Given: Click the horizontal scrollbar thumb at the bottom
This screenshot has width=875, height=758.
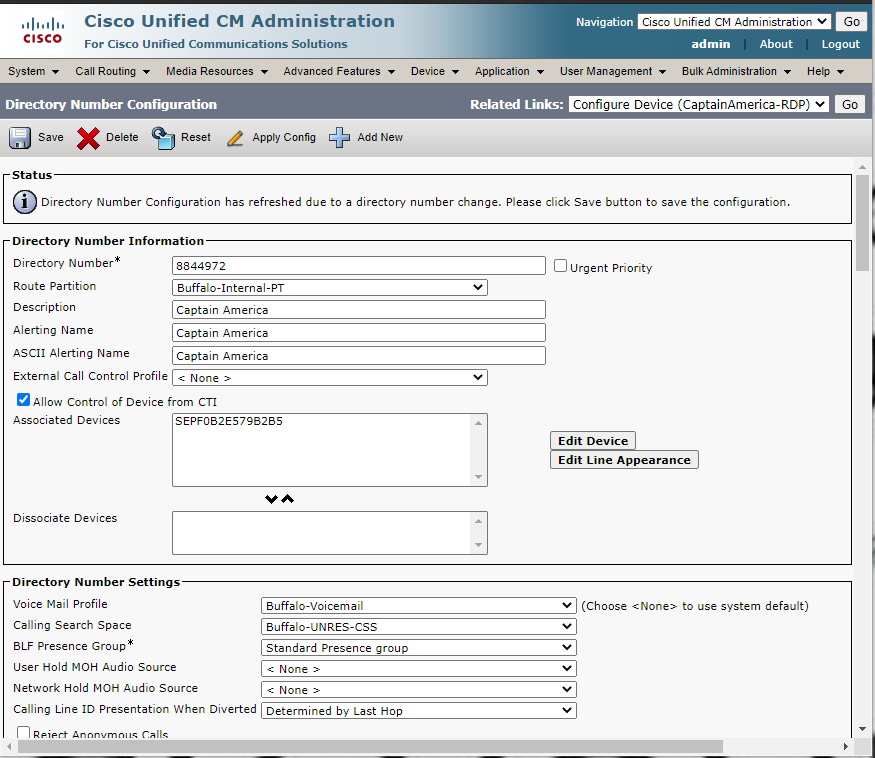Looking at the screenshot, I should (370, 746).
